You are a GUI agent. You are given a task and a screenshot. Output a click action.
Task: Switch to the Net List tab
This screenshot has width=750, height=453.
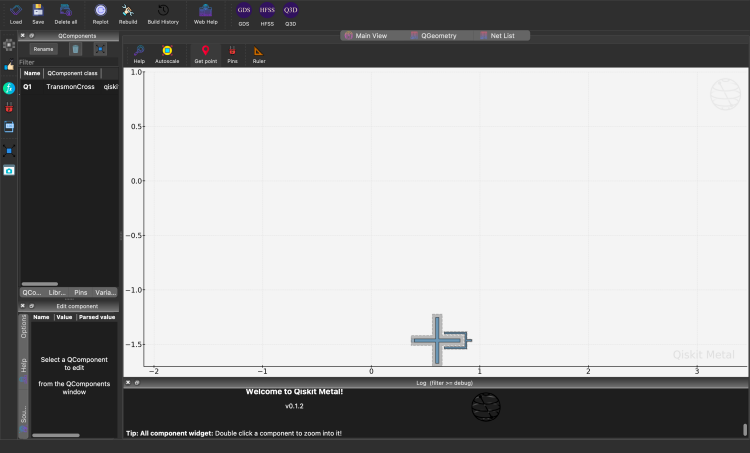(x=497, y=36)
